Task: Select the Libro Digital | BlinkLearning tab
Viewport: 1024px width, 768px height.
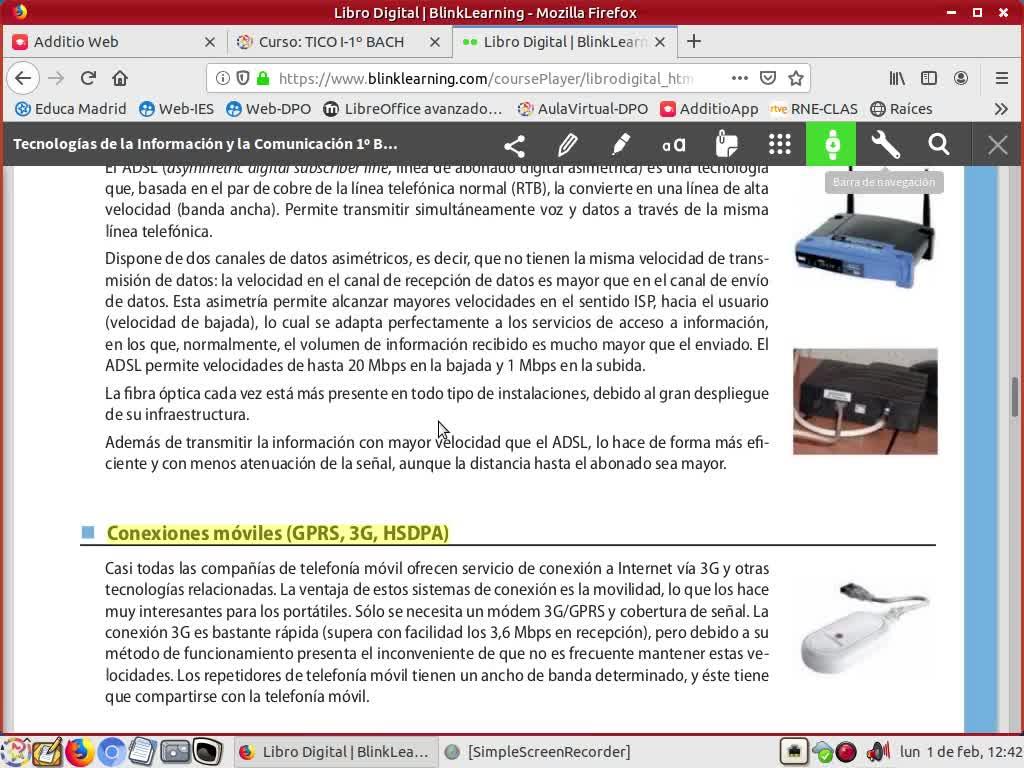Action: coord(564,42)
